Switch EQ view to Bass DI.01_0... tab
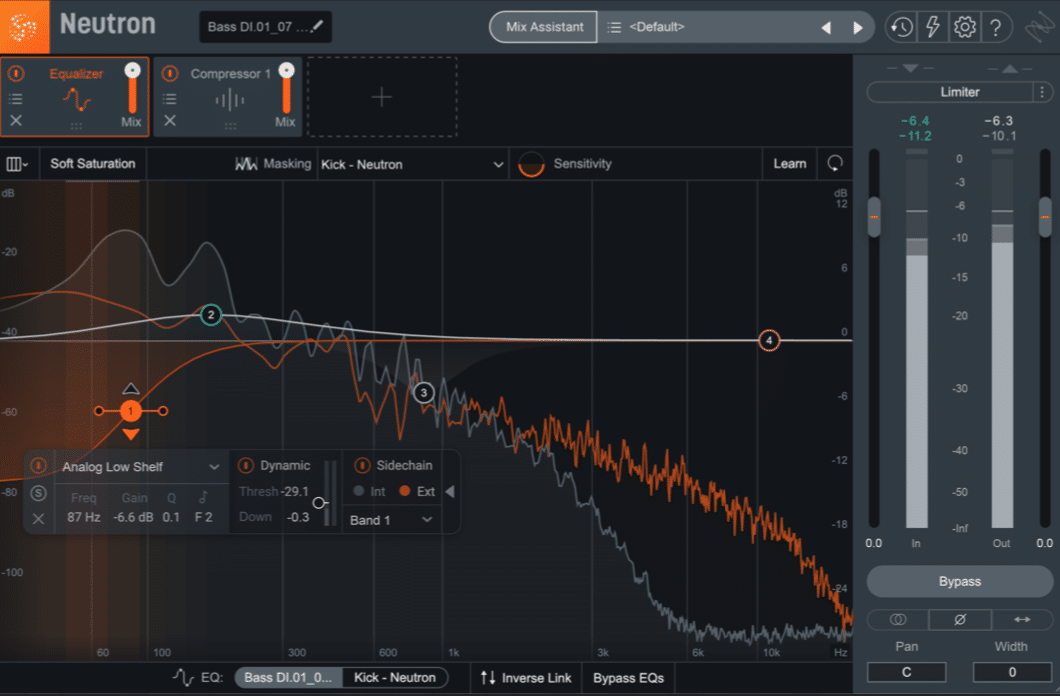Image resolution: width=1060 pixels, height=696 pixels. tap(288, 677)
